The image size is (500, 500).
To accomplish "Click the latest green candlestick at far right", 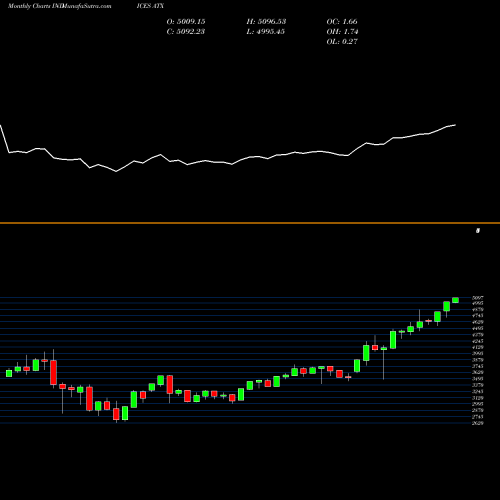I will click(x=455, y=300).
